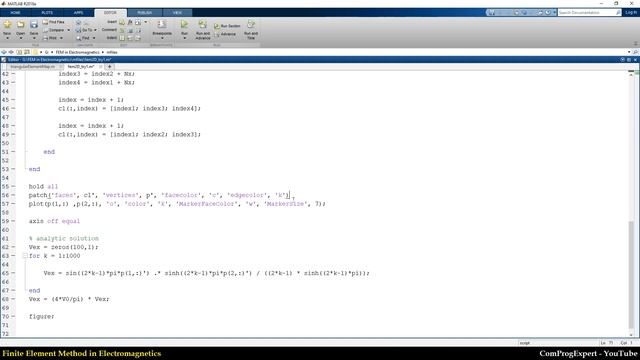Click the back arrow in address bar
This screenshot has width=640, height=360.
pyautogui.click(x=4, y=52)
